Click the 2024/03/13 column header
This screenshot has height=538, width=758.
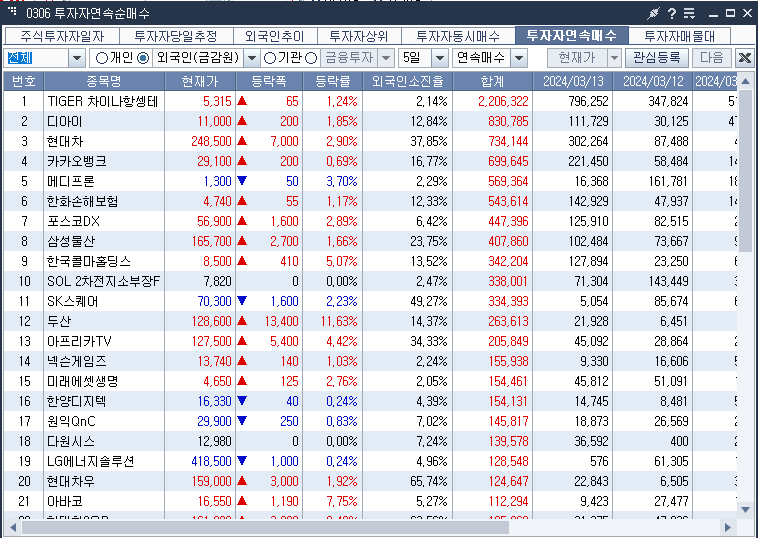[x=573, y=81]
